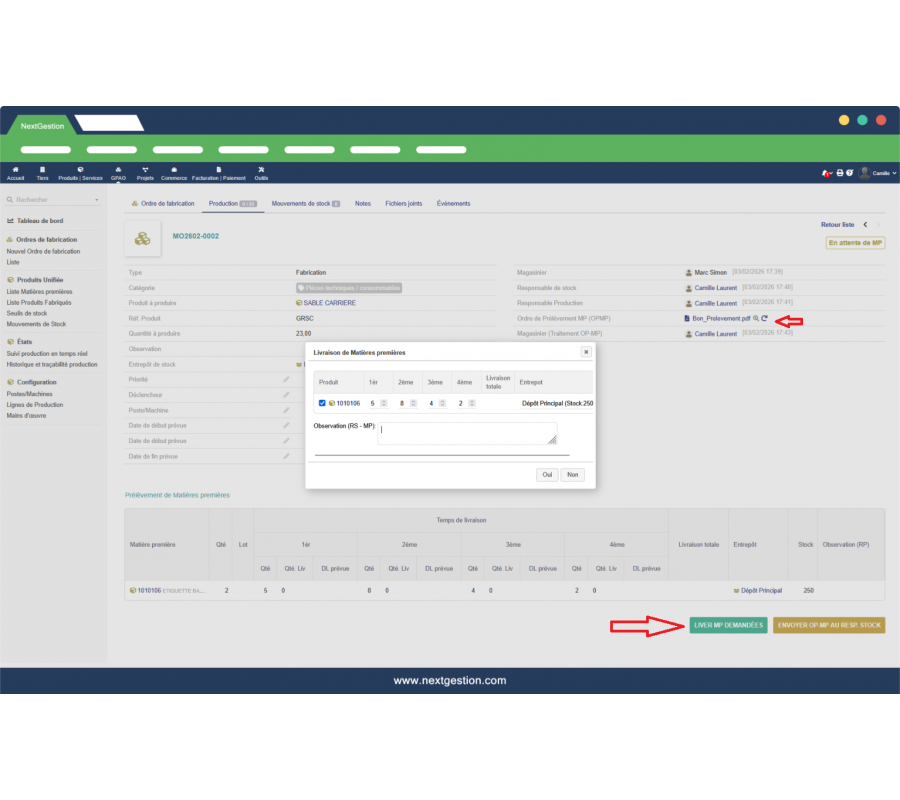Go to previous record with left chevron
This screenshot has width=900, height=800.
coord(865,225)
